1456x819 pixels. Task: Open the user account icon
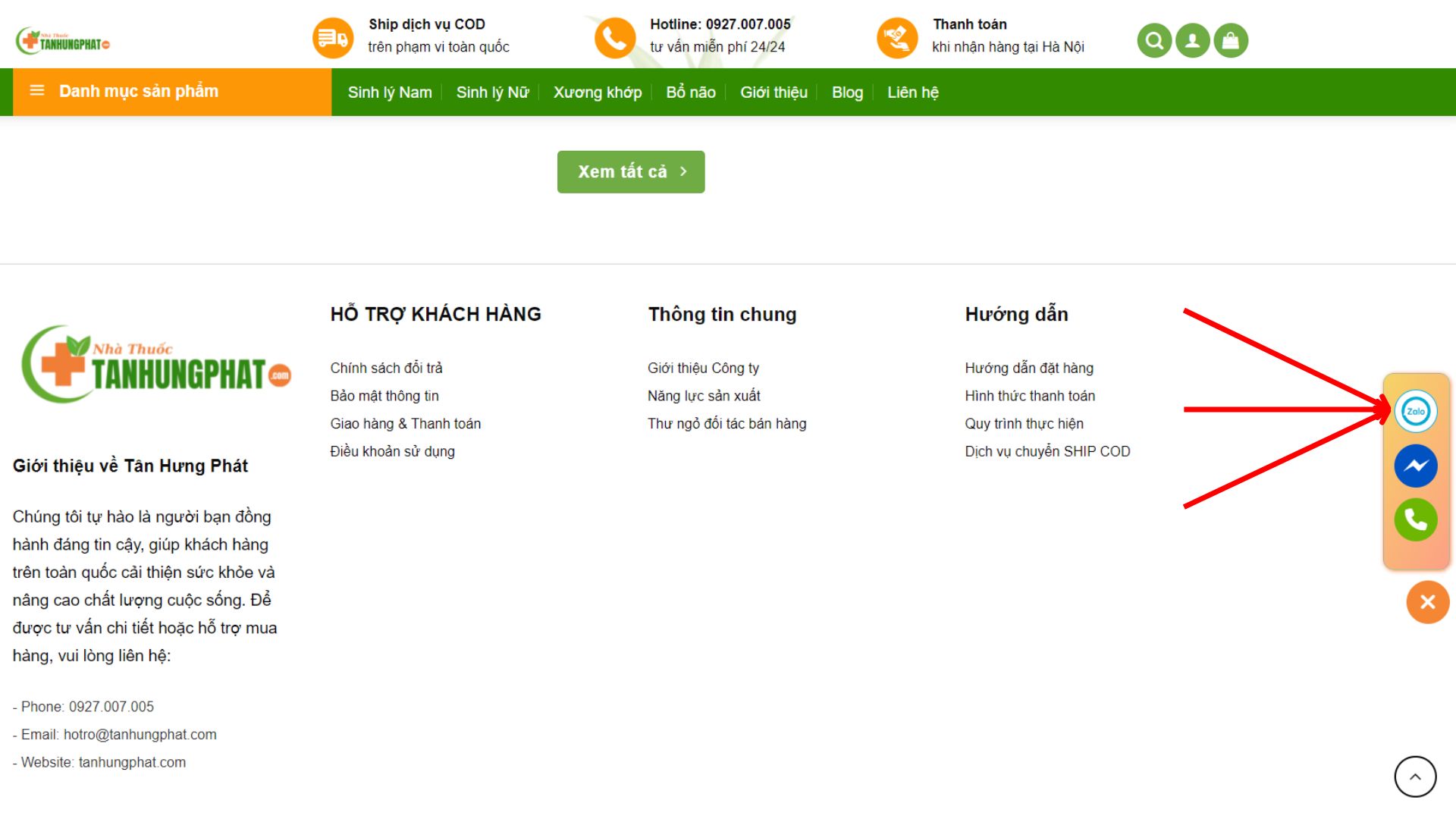pos(1192,40)
